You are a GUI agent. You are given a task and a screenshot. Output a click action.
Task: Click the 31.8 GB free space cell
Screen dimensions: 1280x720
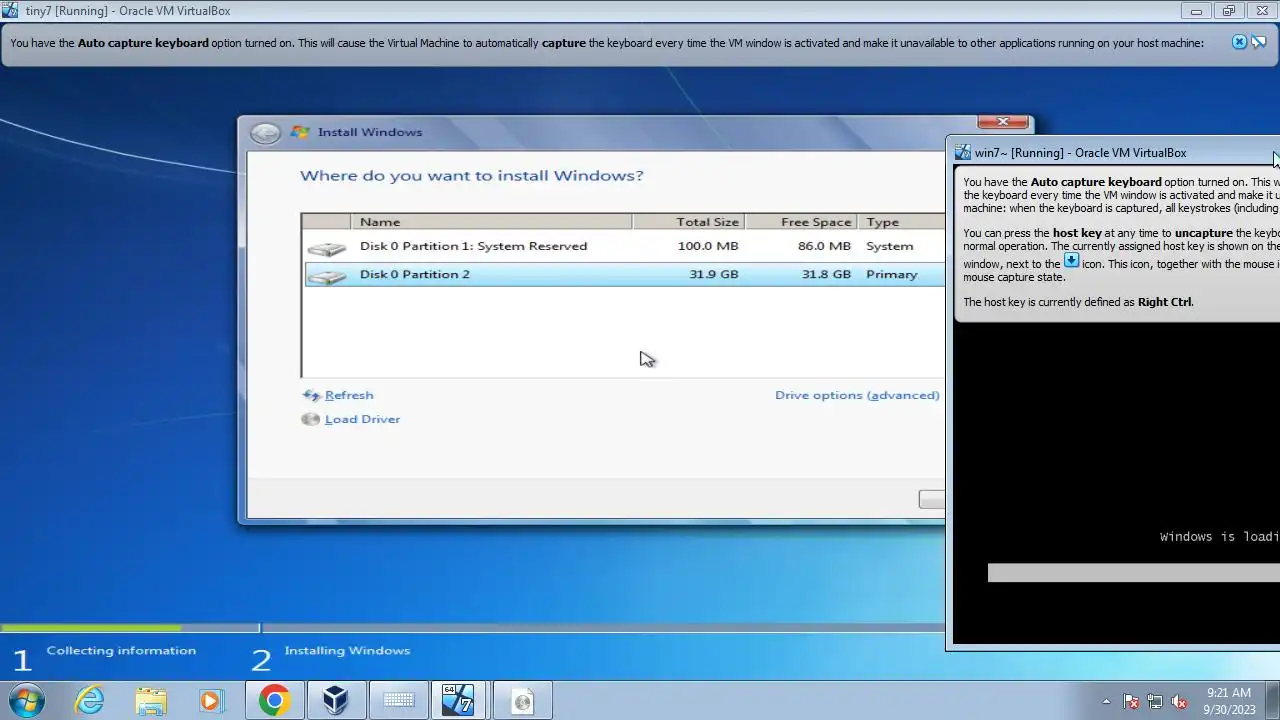826,274
